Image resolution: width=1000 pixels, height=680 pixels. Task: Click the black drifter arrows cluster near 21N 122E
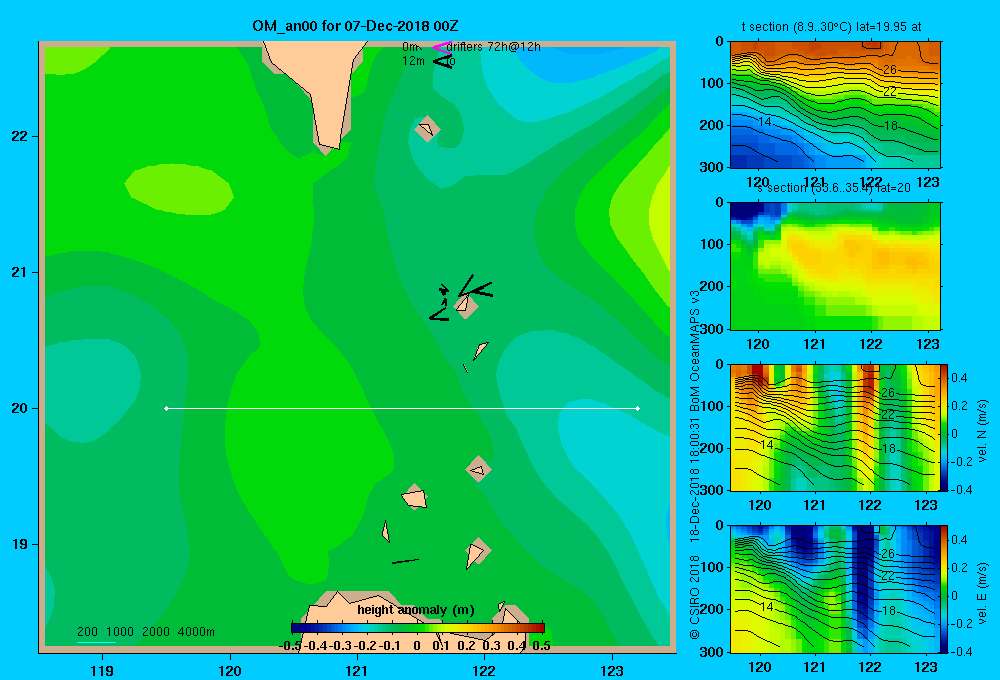[460, 297]
